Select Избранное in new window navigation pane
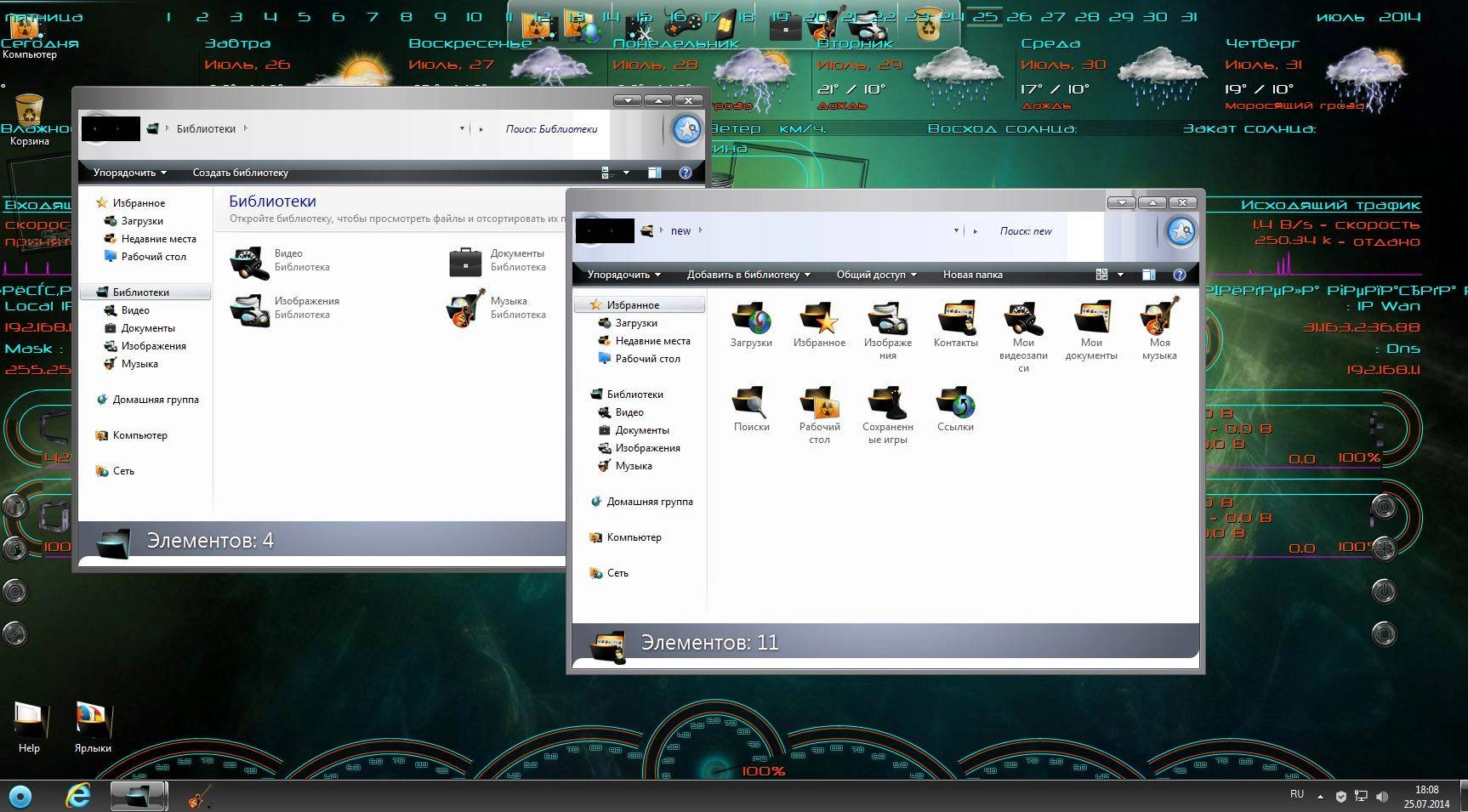Viewport: 1468px width, 812px height. (640, 304)
